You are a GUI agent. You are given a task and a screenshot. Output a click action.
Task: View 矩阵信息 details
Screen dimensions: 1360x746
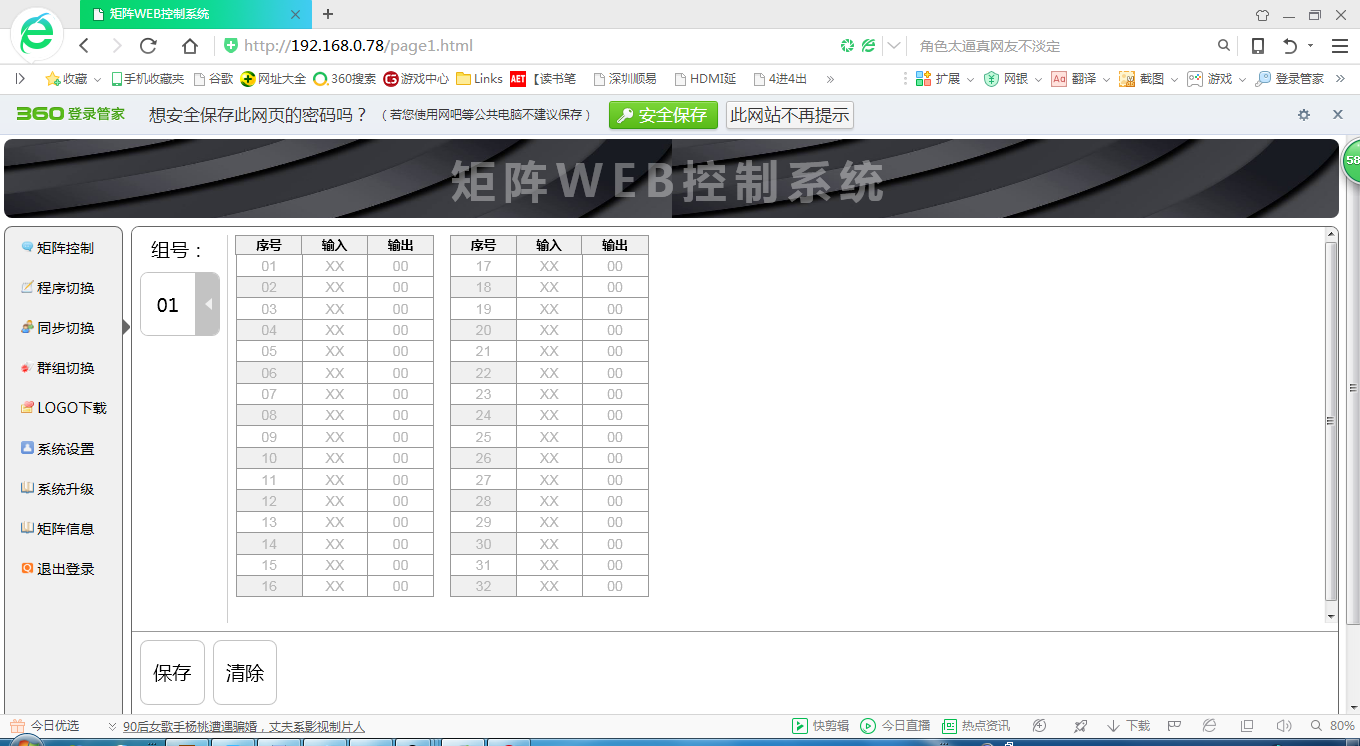coord(62,528)
